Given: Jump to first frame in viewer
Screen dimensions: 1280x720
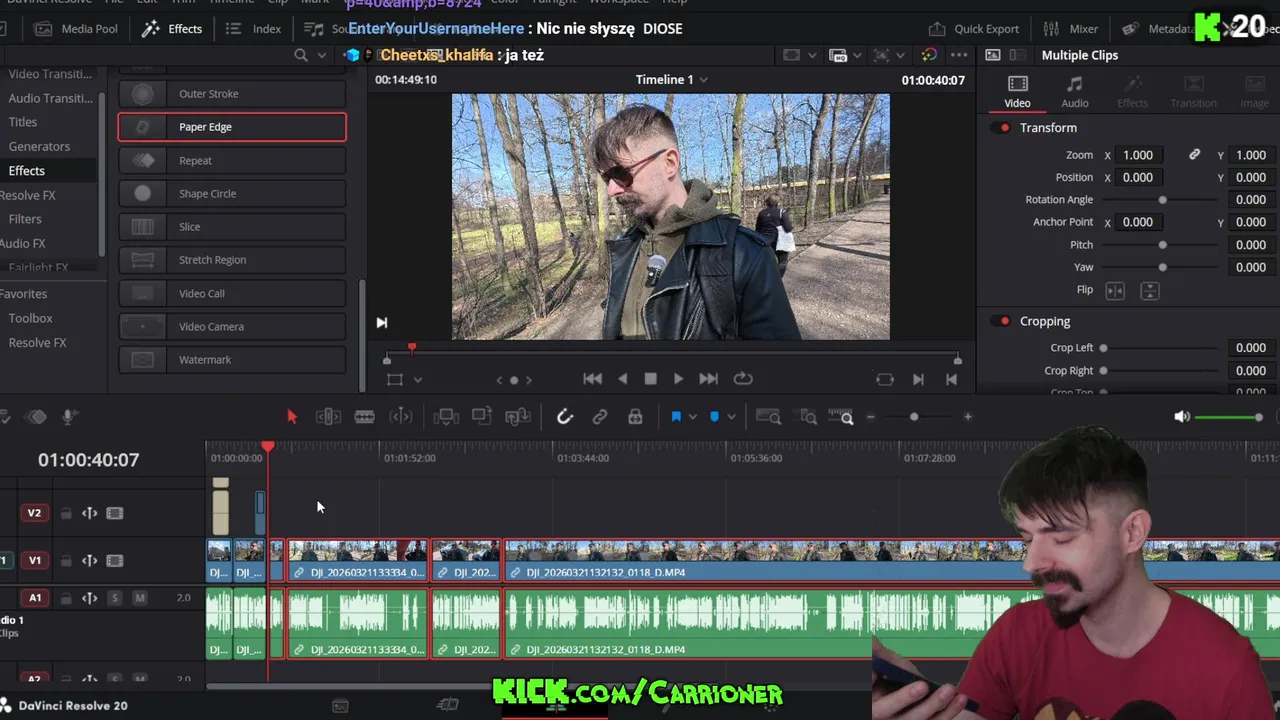Looking at the screenshot, I should [592, 379].
